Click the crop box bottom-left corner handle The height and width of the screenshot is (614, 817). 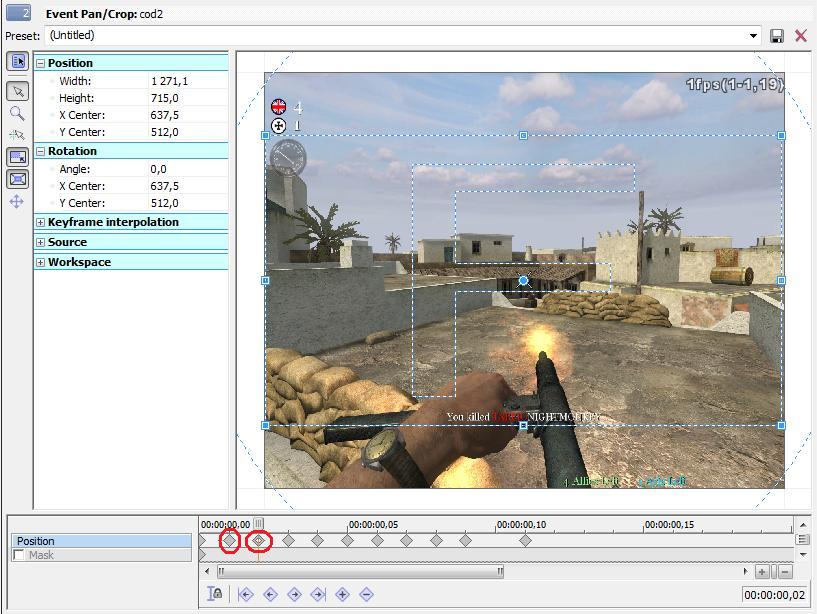[265, 425]
